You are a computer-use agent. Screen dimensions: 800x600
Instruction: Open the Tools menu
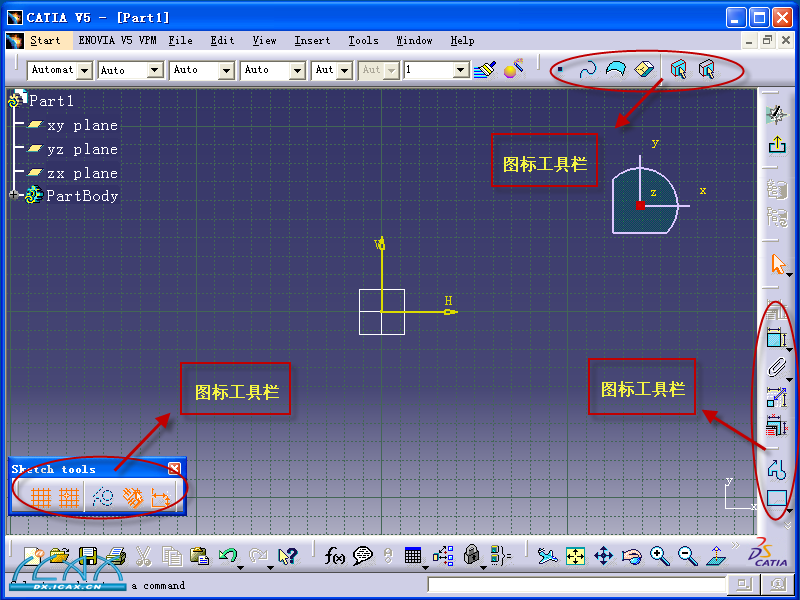(363, 41)
